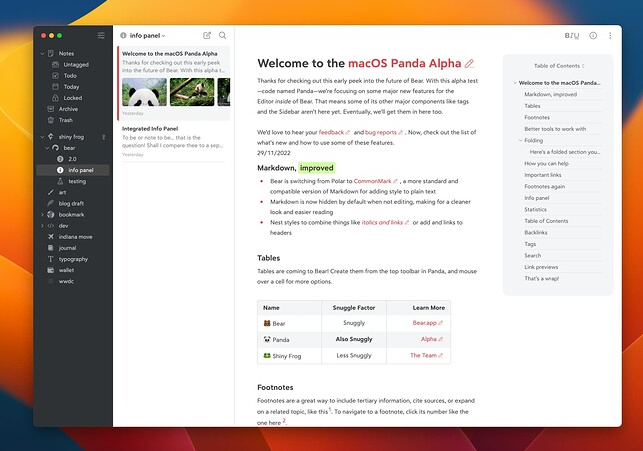
Task: Go to That's a wrap! entry
Action: [541, 278]
